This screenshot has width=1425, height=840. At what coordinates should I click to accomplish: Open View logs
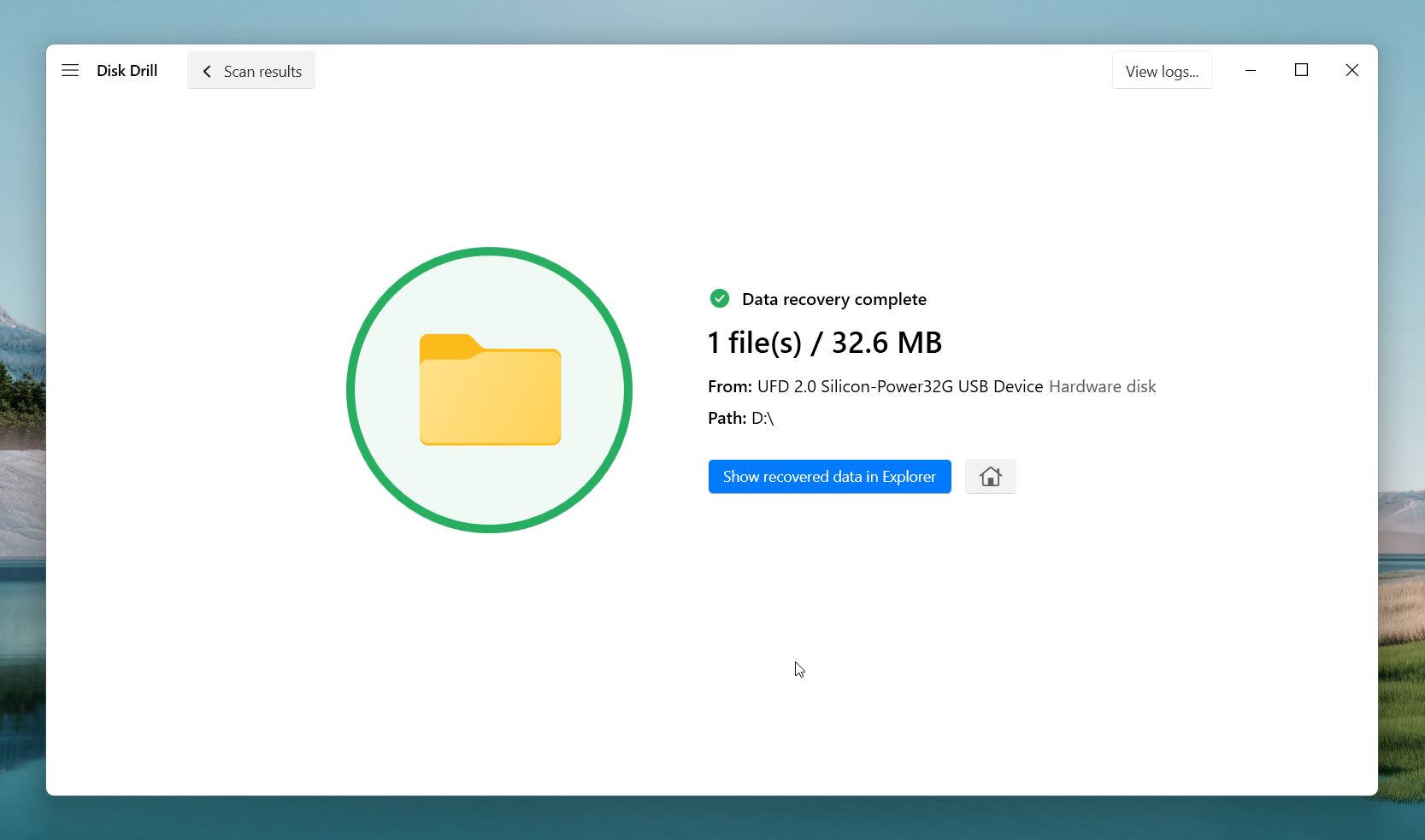click(1162, 71)
